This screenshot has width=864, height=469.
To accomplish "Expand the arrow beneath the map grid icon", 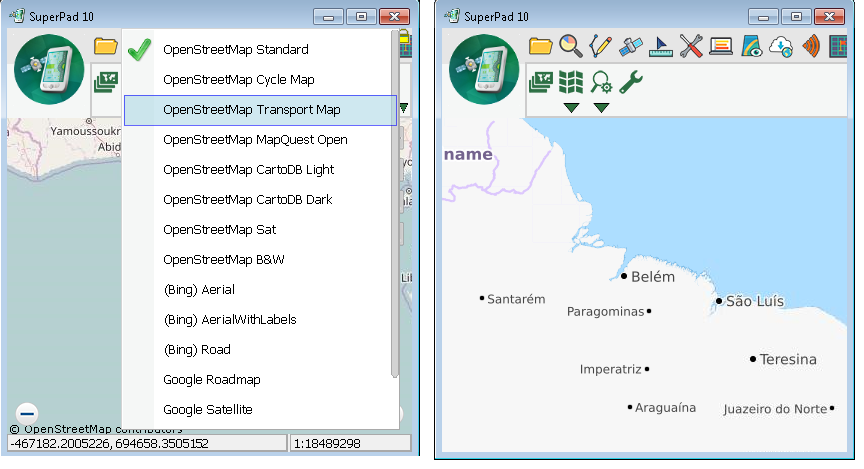I will pyautogui.click(x=571, y=108).
